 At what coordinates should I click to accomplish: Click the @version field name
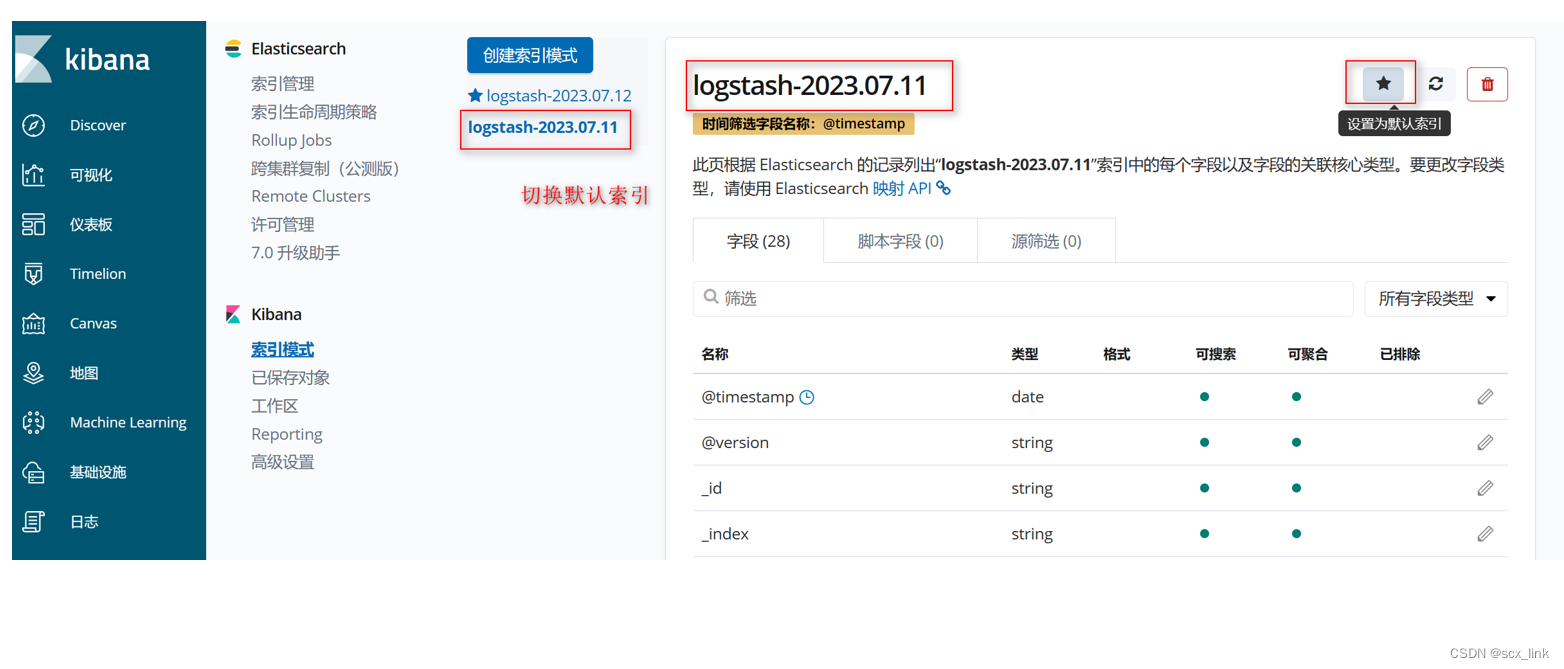735,442
